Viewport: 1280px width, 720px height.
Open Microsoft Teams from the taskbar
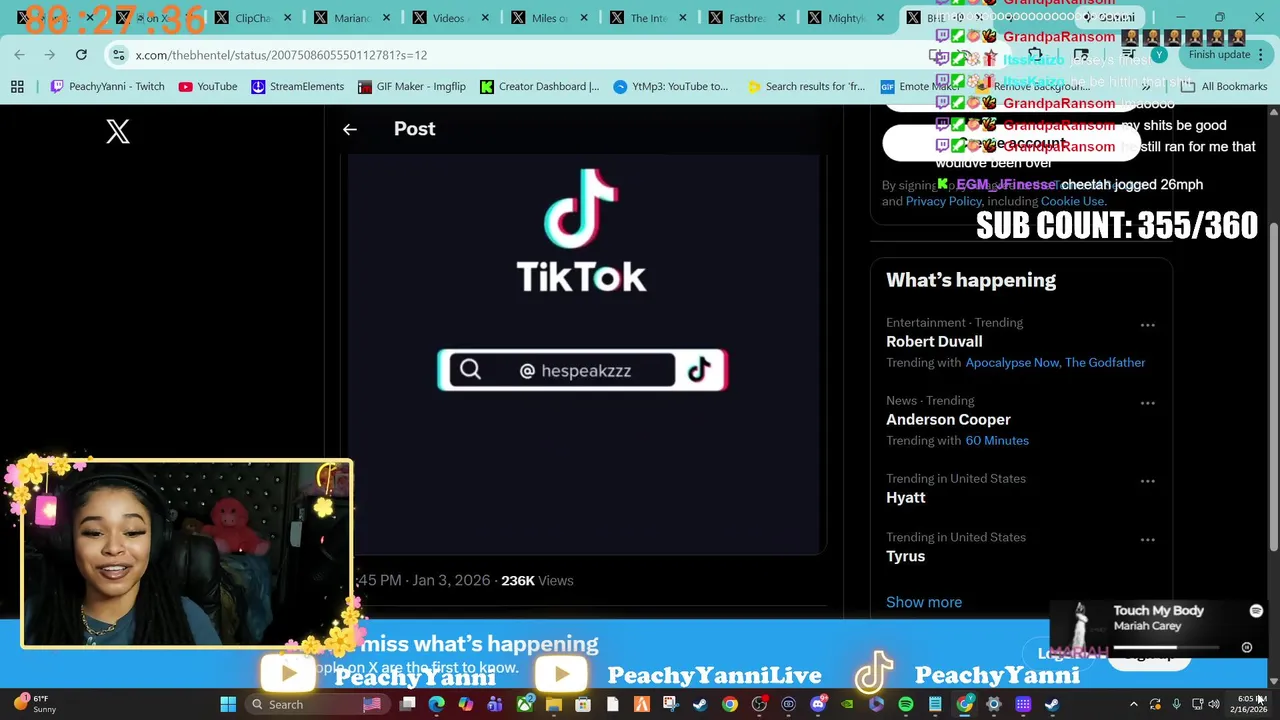click(495, 705)
